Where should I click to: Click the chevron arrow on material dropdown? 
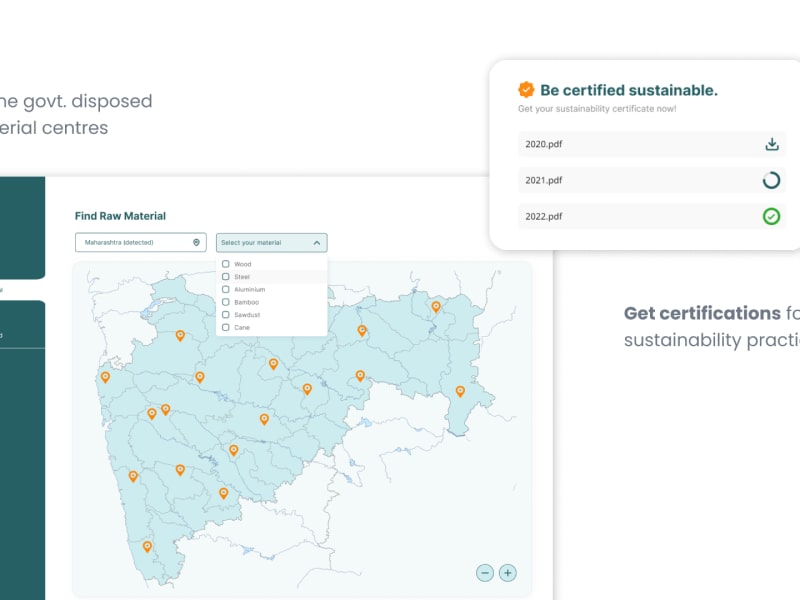point(316,242)
